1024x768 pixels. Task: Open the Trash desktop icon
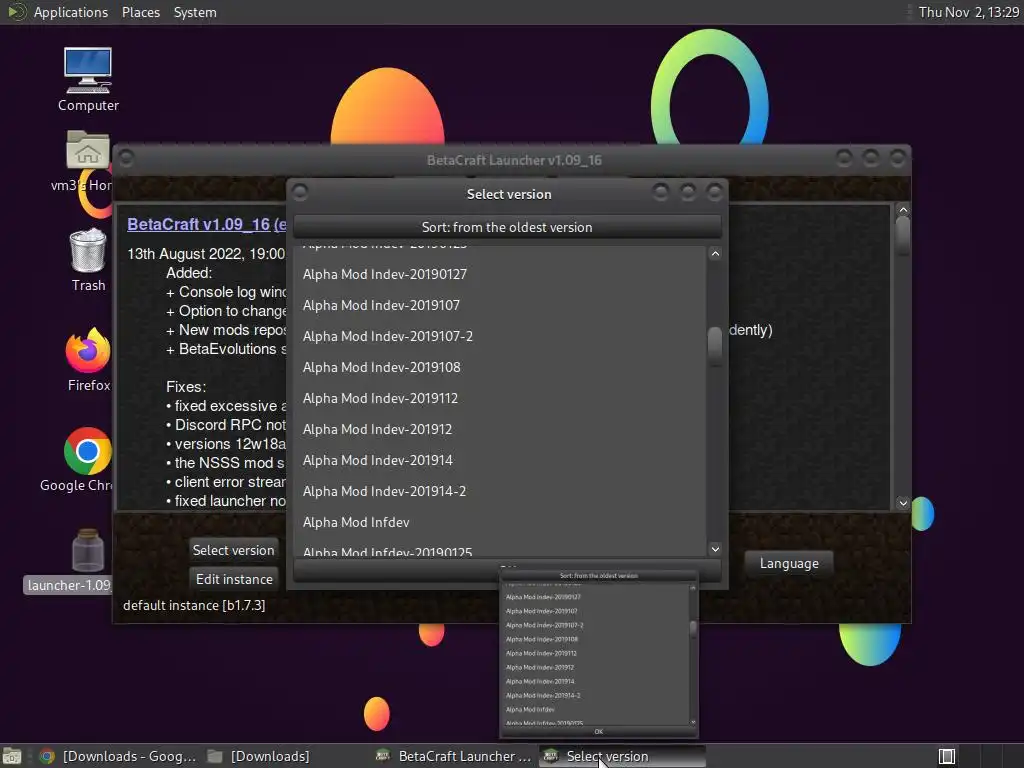click(88, 260)
